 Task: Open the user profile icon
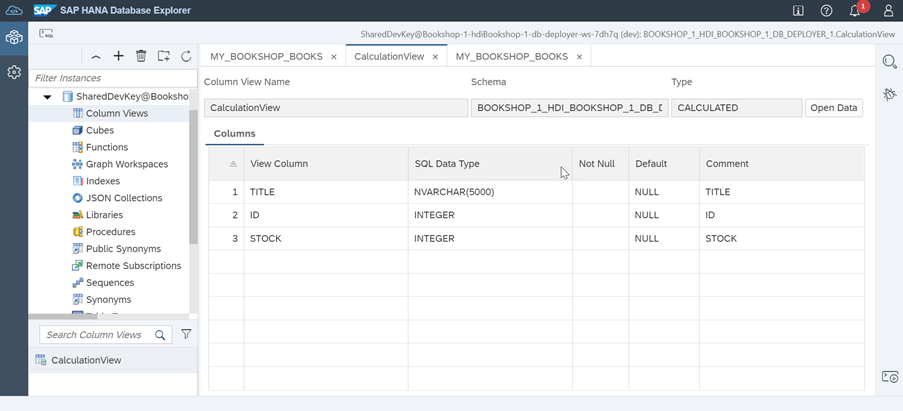[x=887, y=10]
